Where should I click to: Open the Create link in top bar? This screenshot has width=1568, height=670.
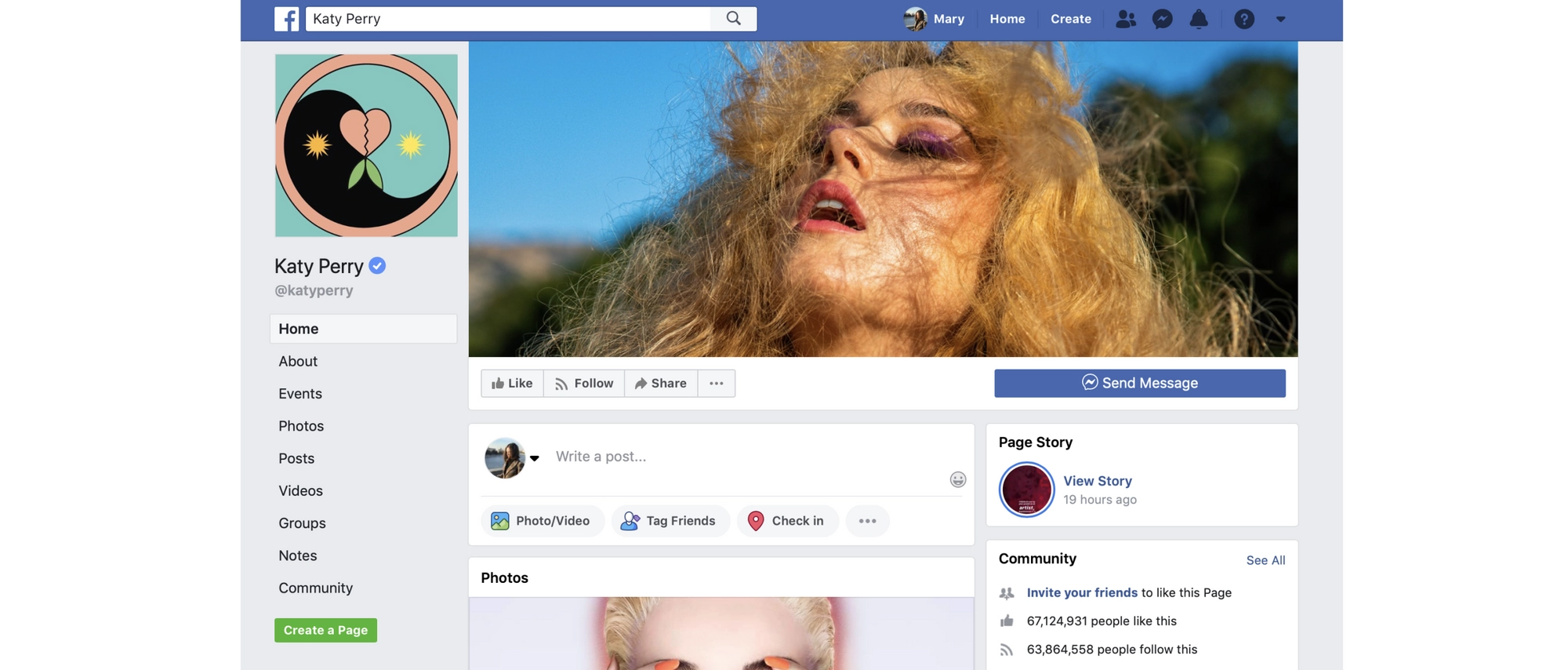[1071, 19]
